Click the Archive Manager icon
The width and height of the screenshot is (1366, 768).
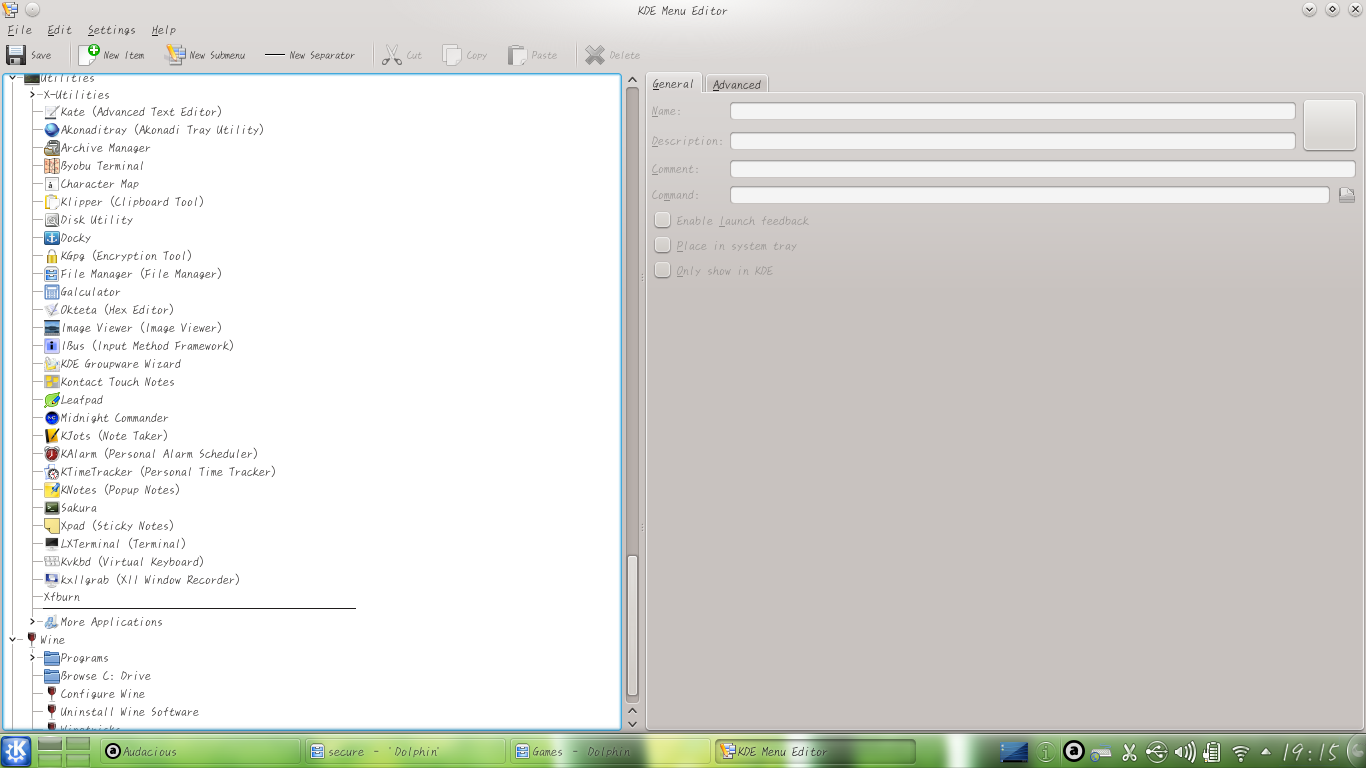pyautogui.click(x=52, y=148)
